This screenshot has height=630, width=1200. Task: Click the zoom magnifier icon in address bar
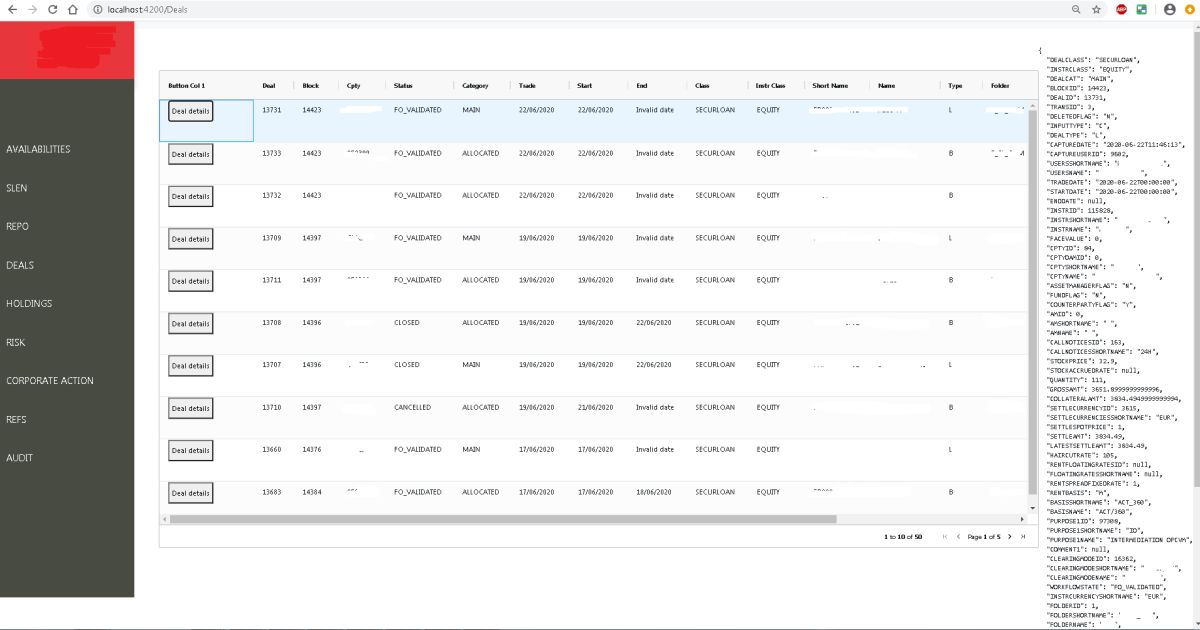click(x=1076, y=8)
